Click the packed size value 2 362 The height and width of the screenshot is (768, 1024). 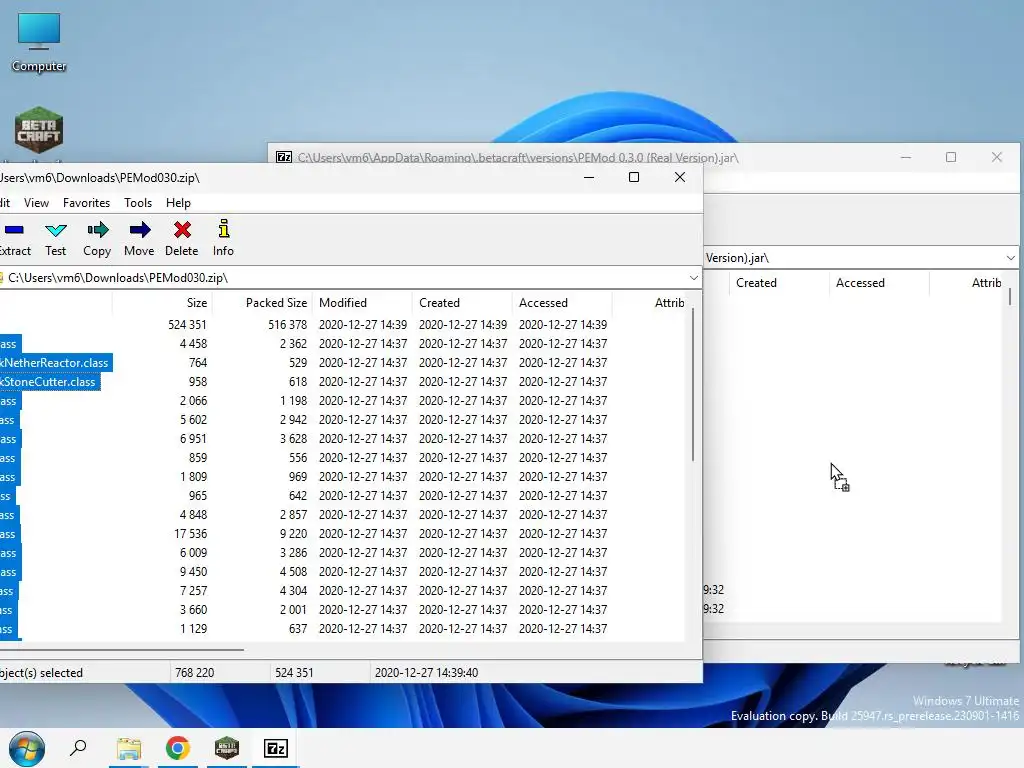tap(293, 344)
